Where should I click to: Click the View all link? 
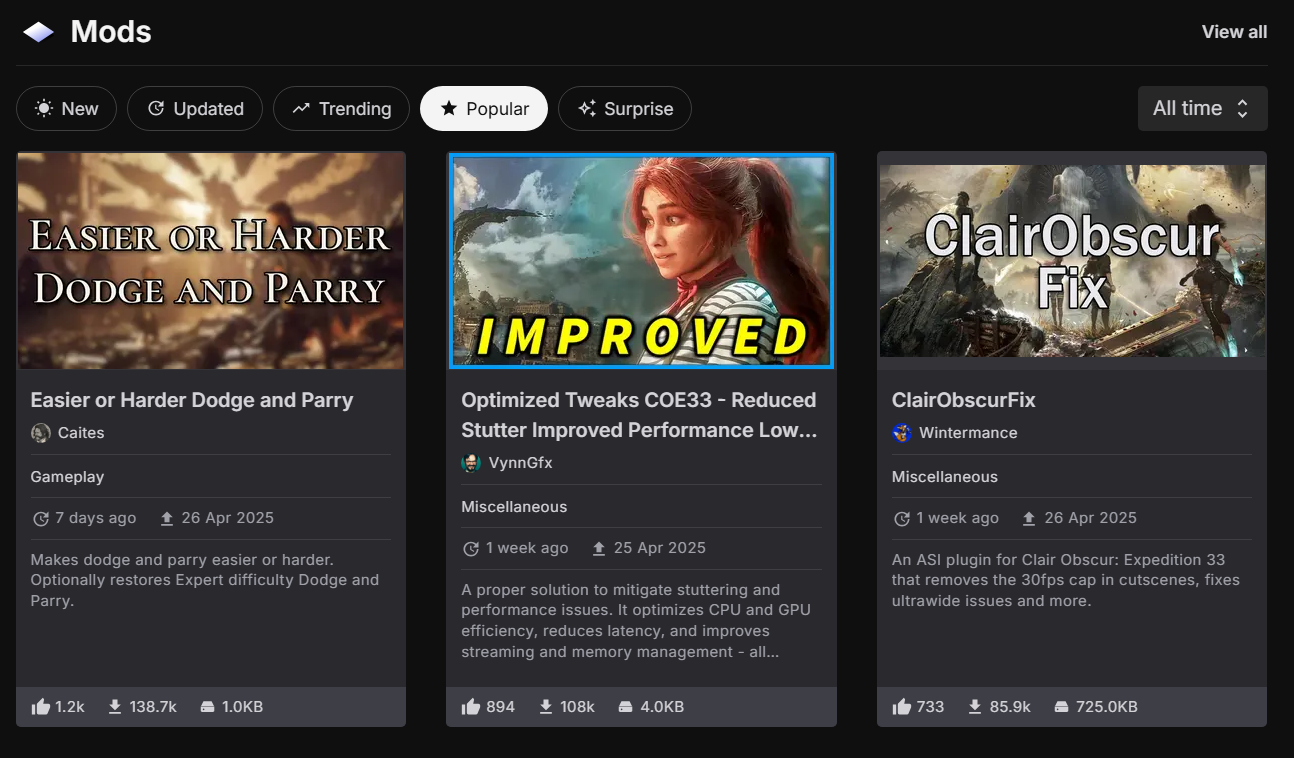tap(1234, 32)
